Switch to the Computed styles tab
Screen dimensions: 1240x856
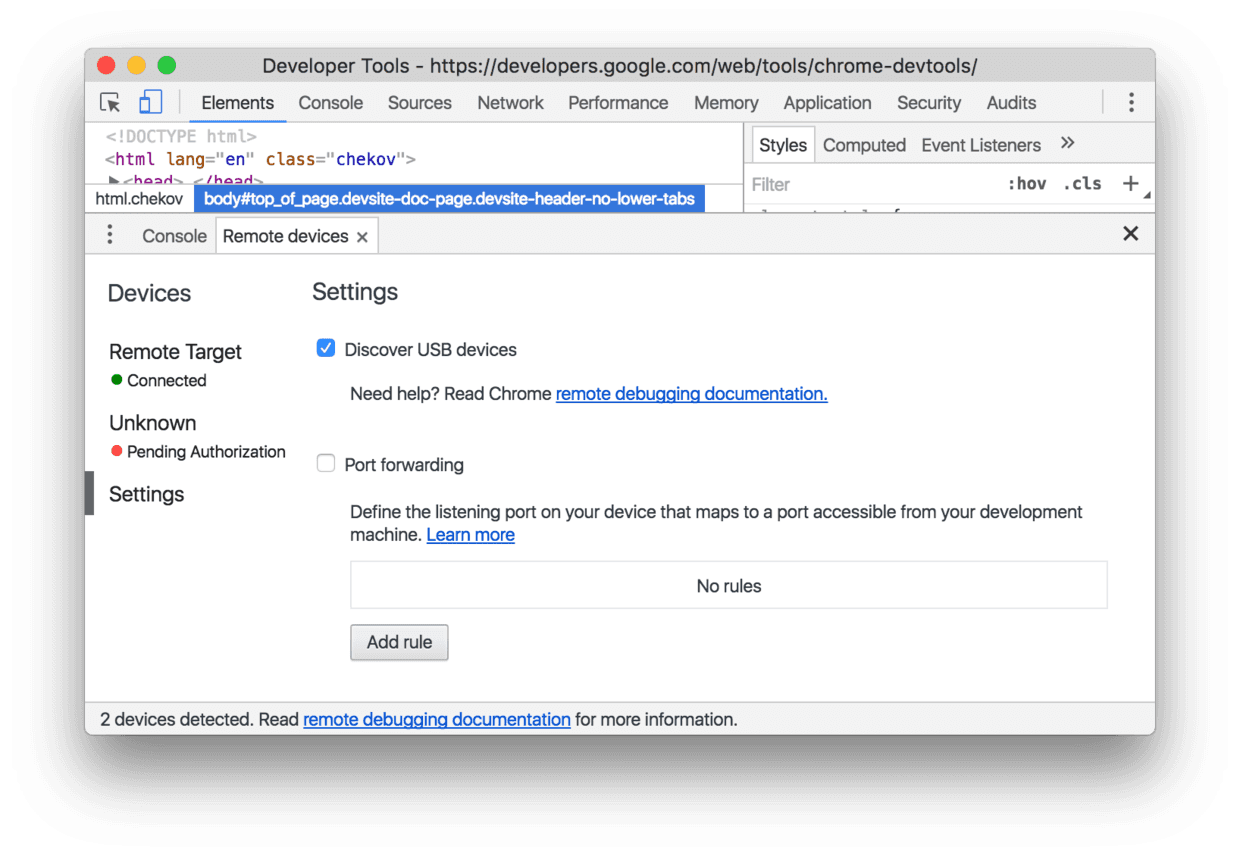point(864,144)
